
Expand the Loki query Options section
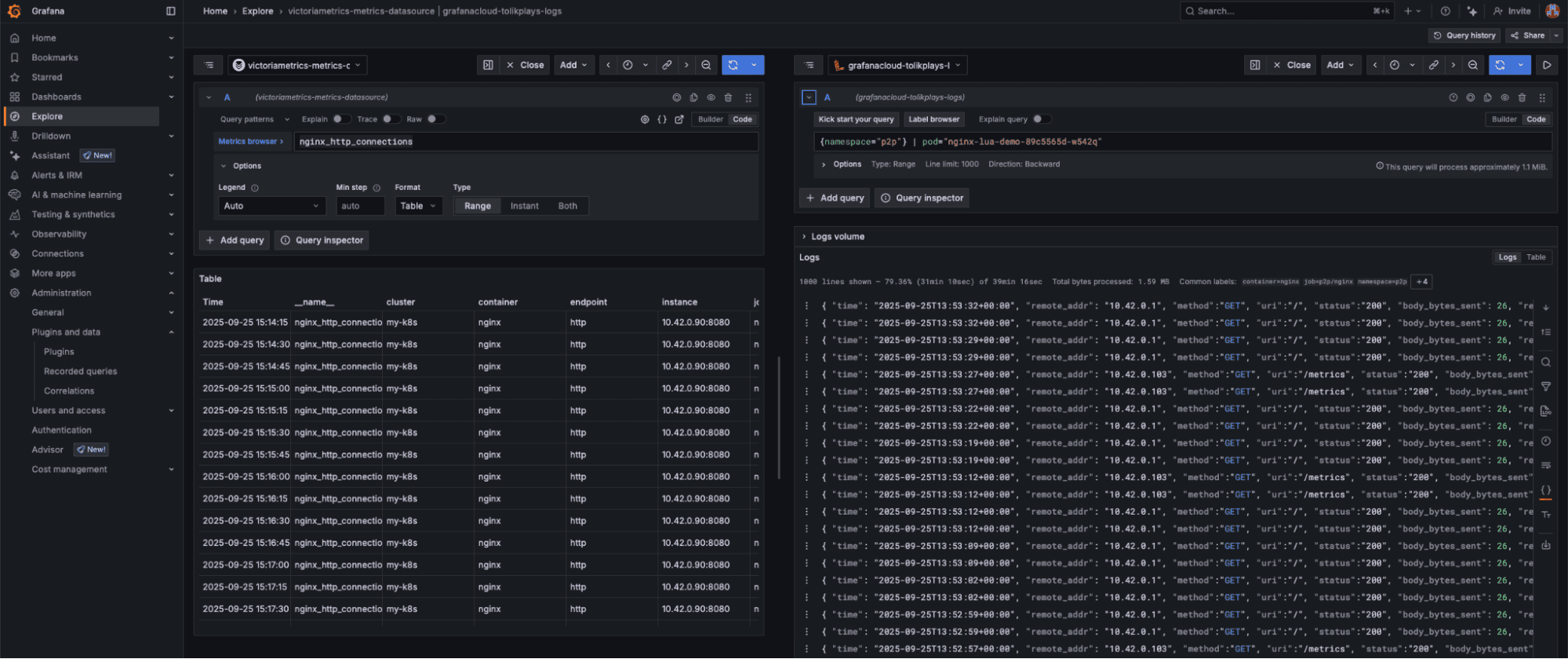[x=841, y=164]
